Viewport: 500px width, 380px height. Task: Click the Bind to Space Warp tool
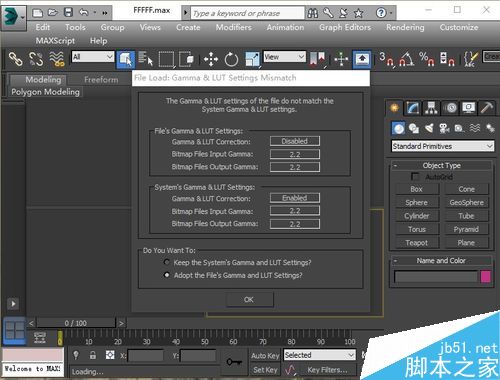pyautogui.click(x=57, y=59)
